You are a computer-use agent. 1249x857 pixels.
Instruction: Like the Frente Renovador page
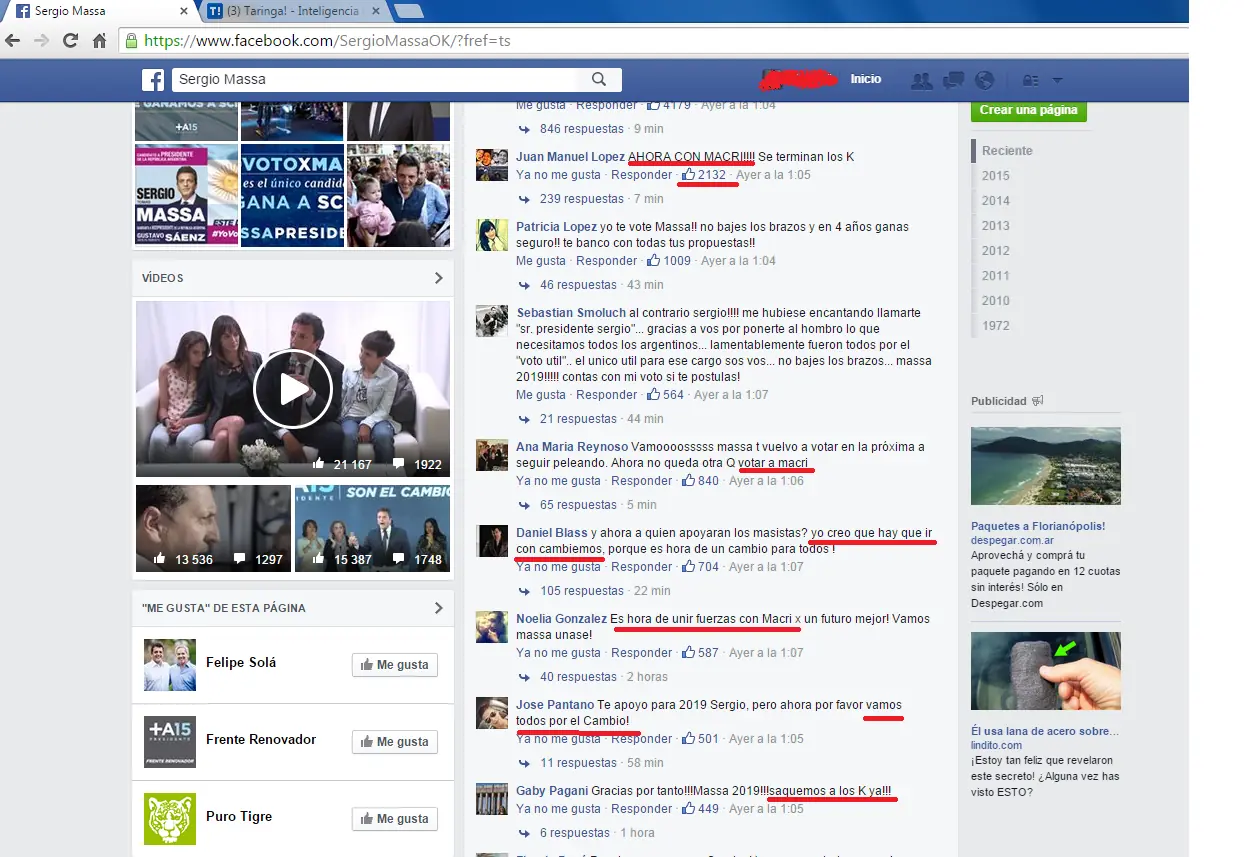pyautogui.click(x=395, y=742)
